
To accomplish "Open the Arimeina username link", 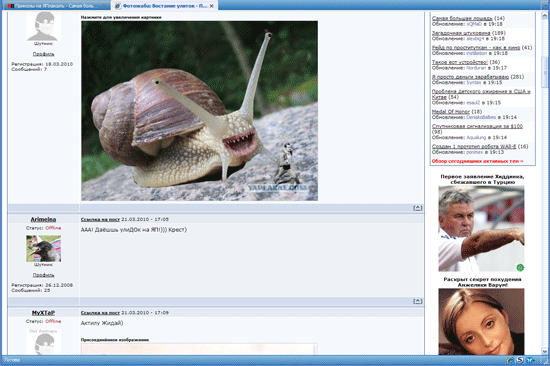I will coord(43,219).
